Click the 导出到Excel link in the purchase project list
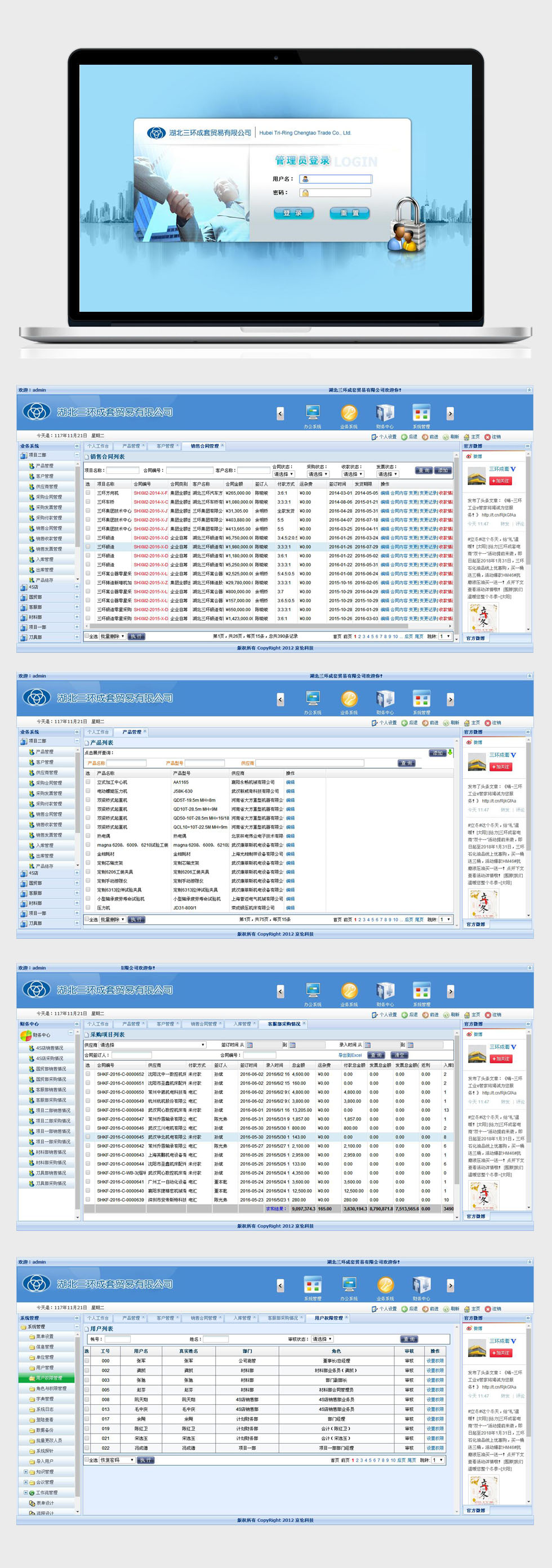 350,1055
